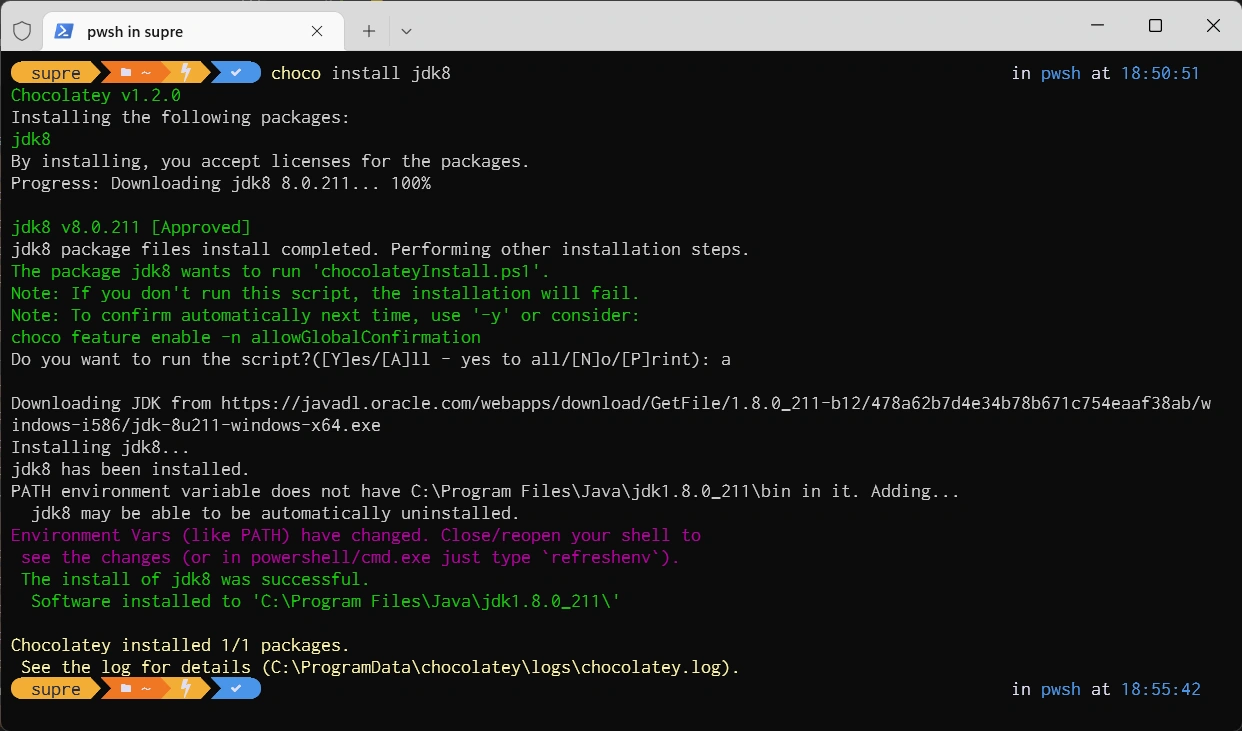Open a new terminal tab with plus
1242x731 pixels.
click(369, 31)
